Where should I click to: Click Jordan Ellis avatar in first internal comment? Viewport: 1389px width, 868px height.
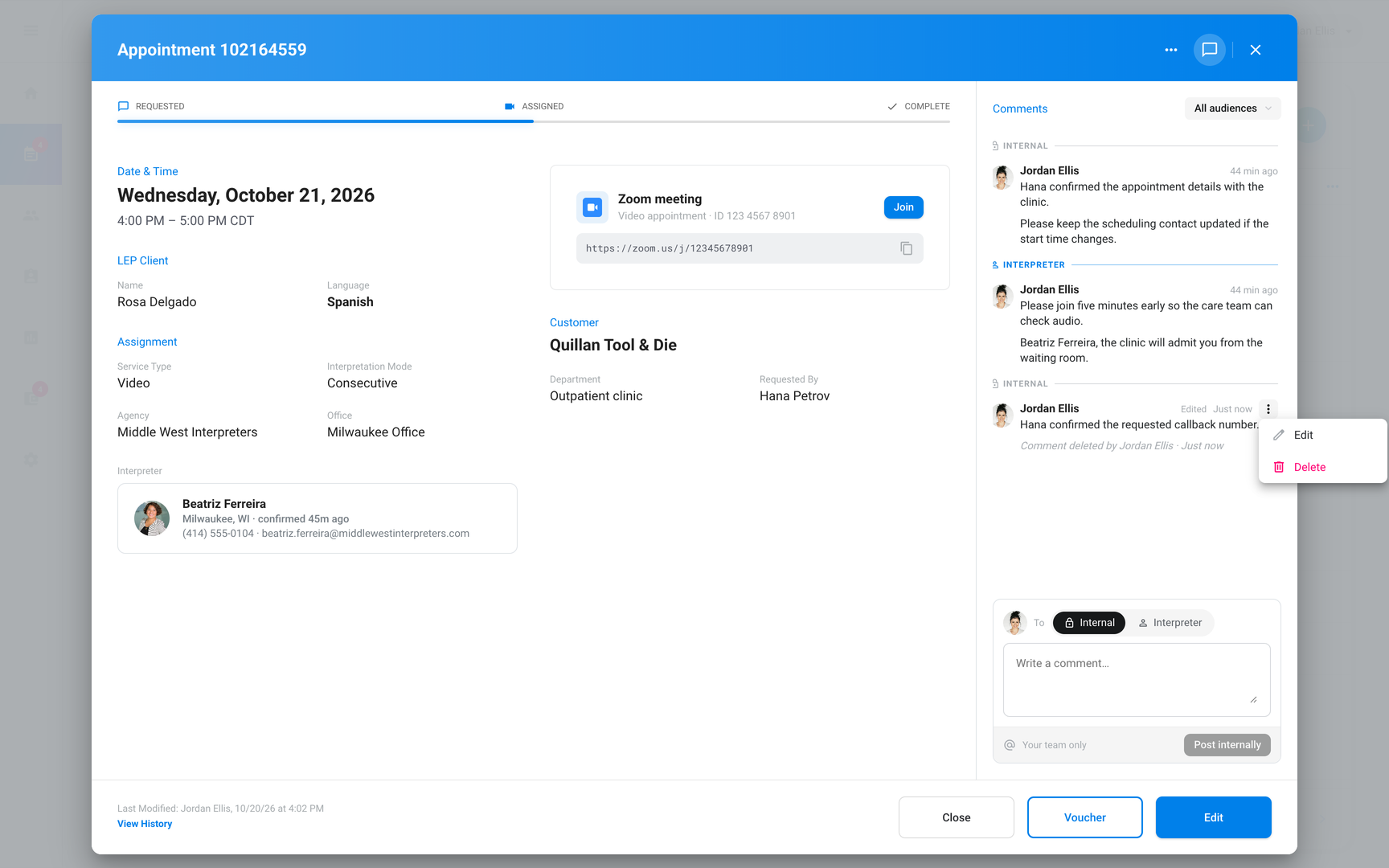(1002, 178)
